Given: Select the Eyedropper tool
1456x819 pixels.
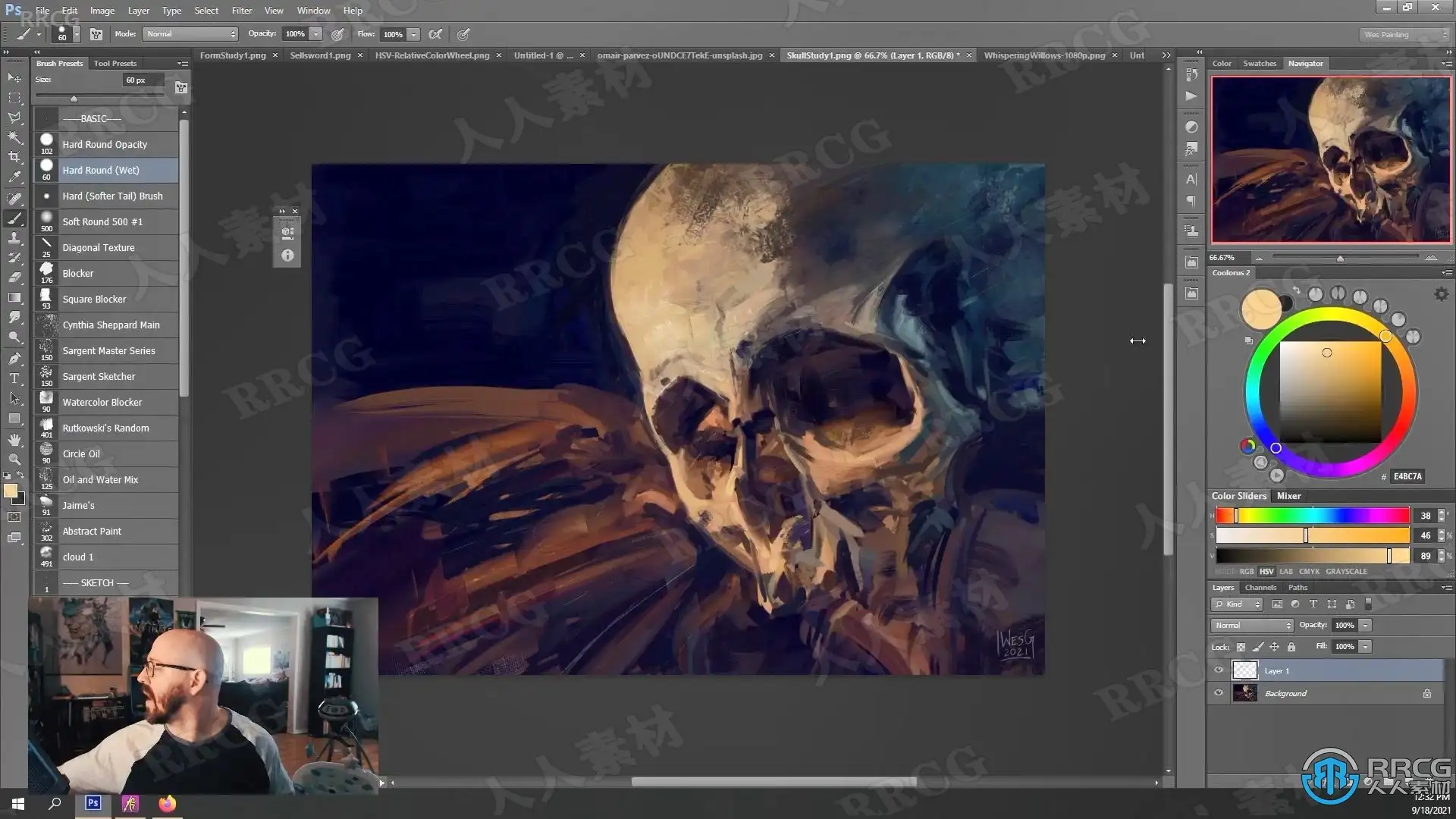Looking at the screenshot, I should point(14,177).
